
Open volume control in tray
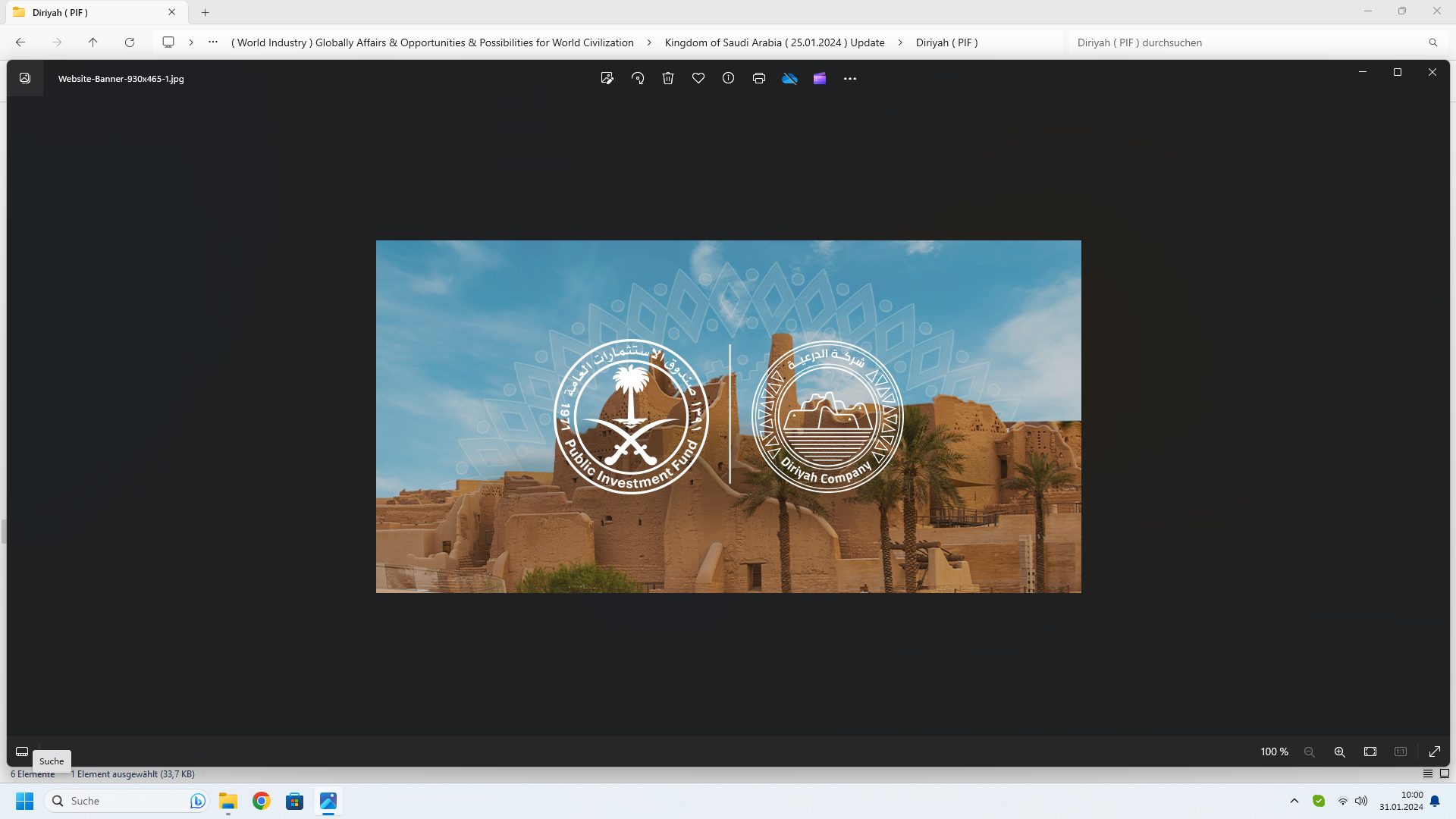(1362, 801)
